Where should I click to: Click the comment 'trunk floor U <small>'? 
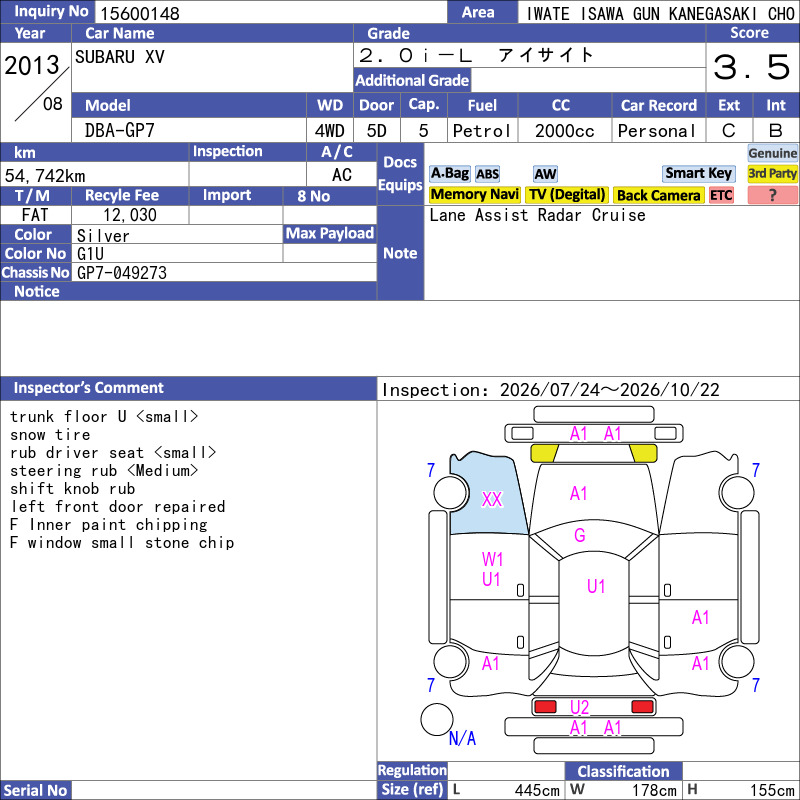[104, 417]
